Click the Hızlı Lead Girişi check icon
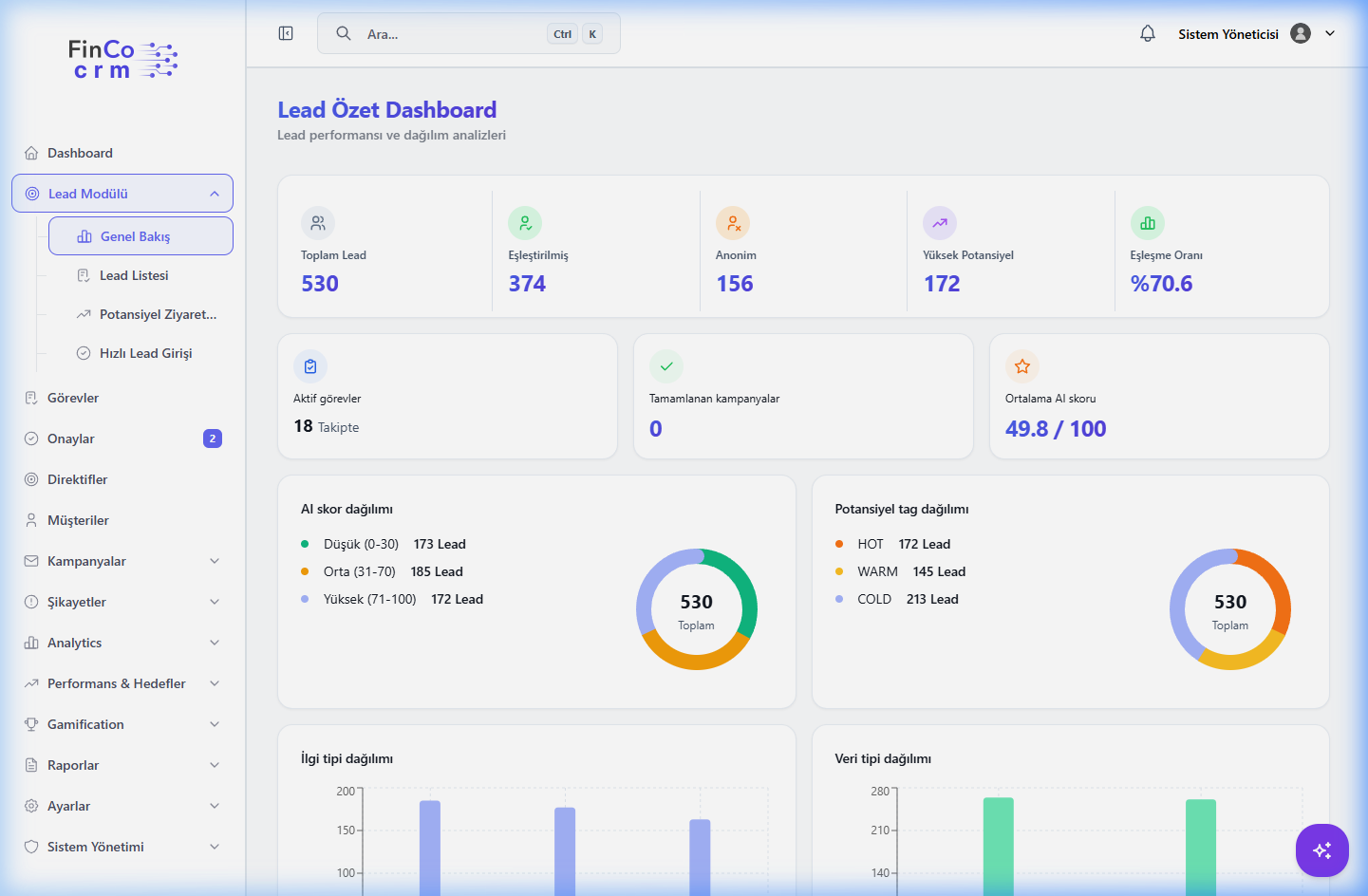1368x896 pixels. (x=84, y=353)
